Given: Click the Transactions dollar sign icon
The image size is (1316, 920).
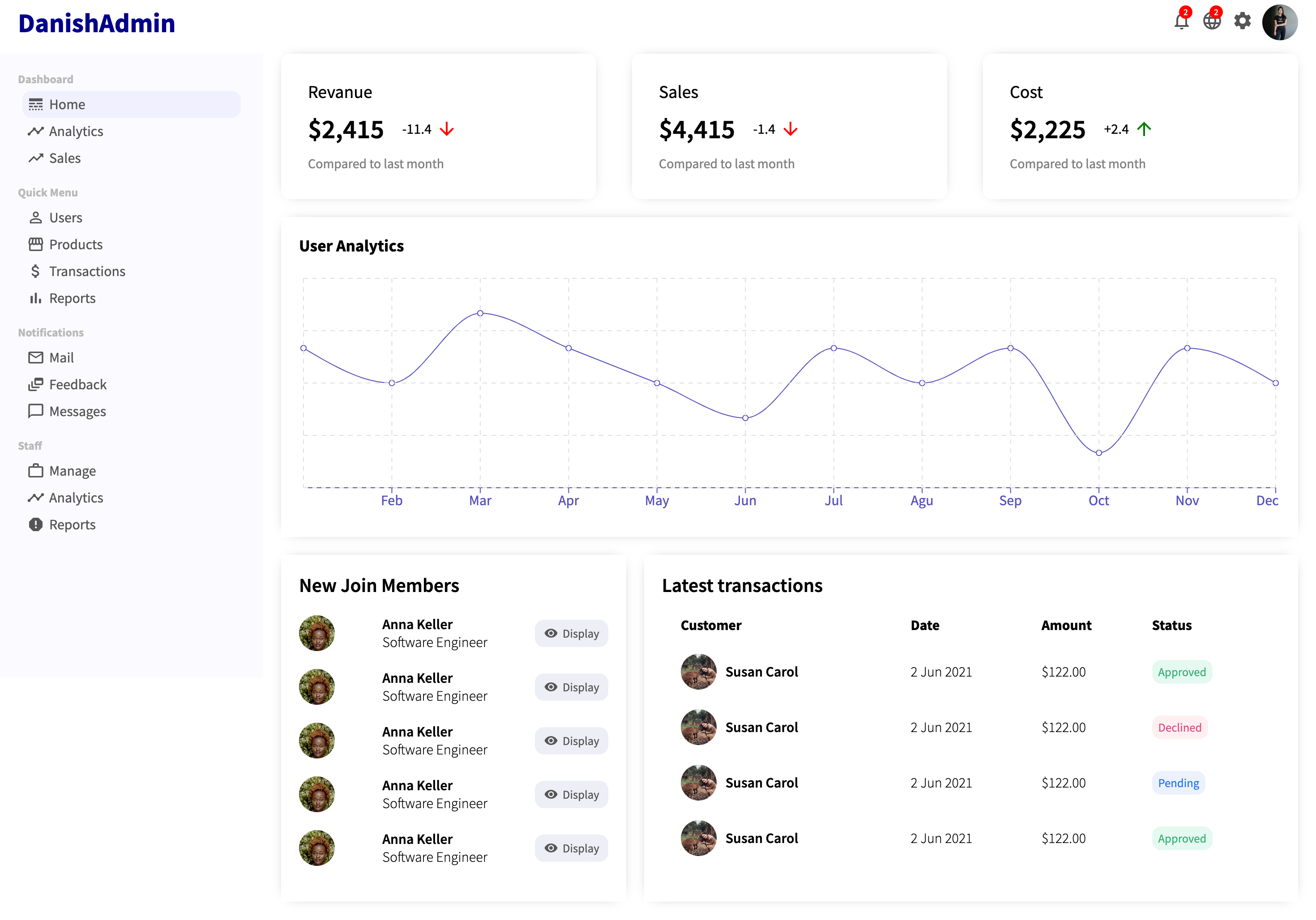Looking at the screenshot, I should pos(35,271).
